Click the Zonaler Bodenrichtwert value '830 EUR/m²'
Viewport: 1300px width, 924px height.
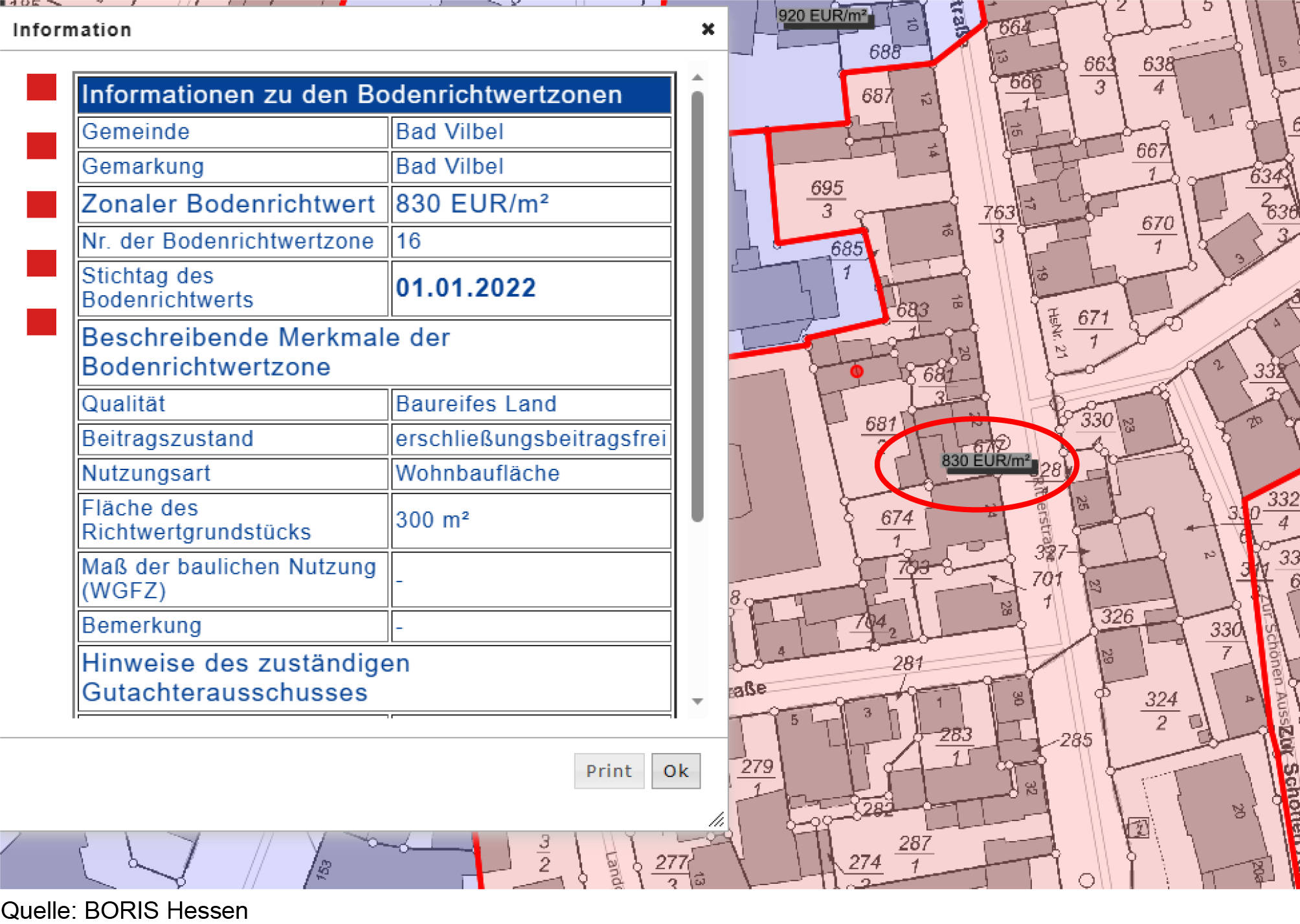(472, 203)
